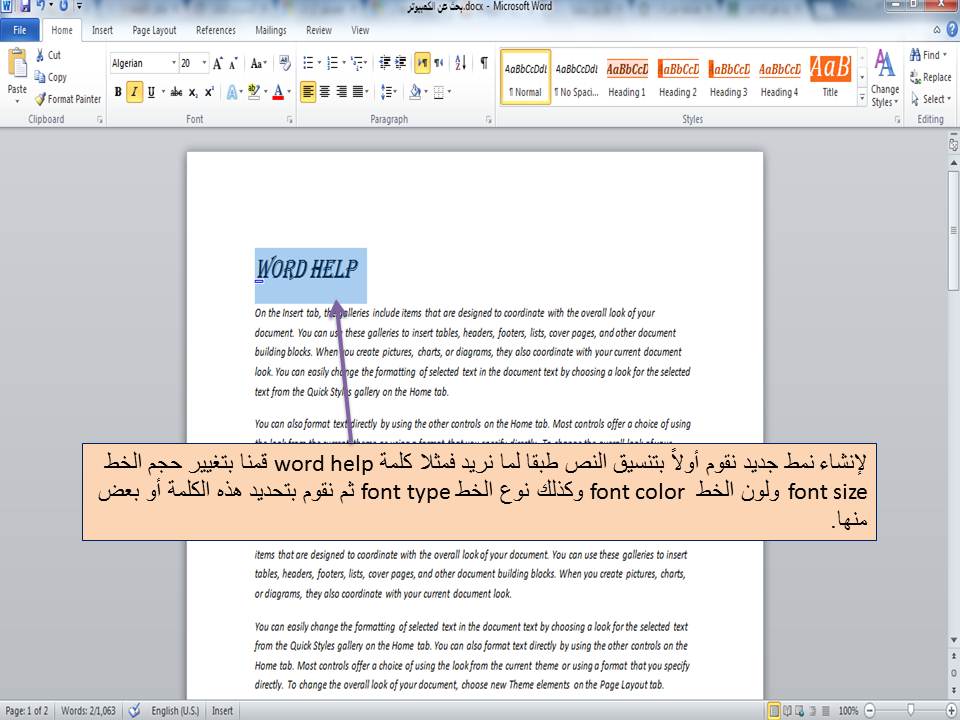Image resolution: width=960 pixels, height=720 pixels.
Task: Switch to the References tab
Action: (216, 30)
